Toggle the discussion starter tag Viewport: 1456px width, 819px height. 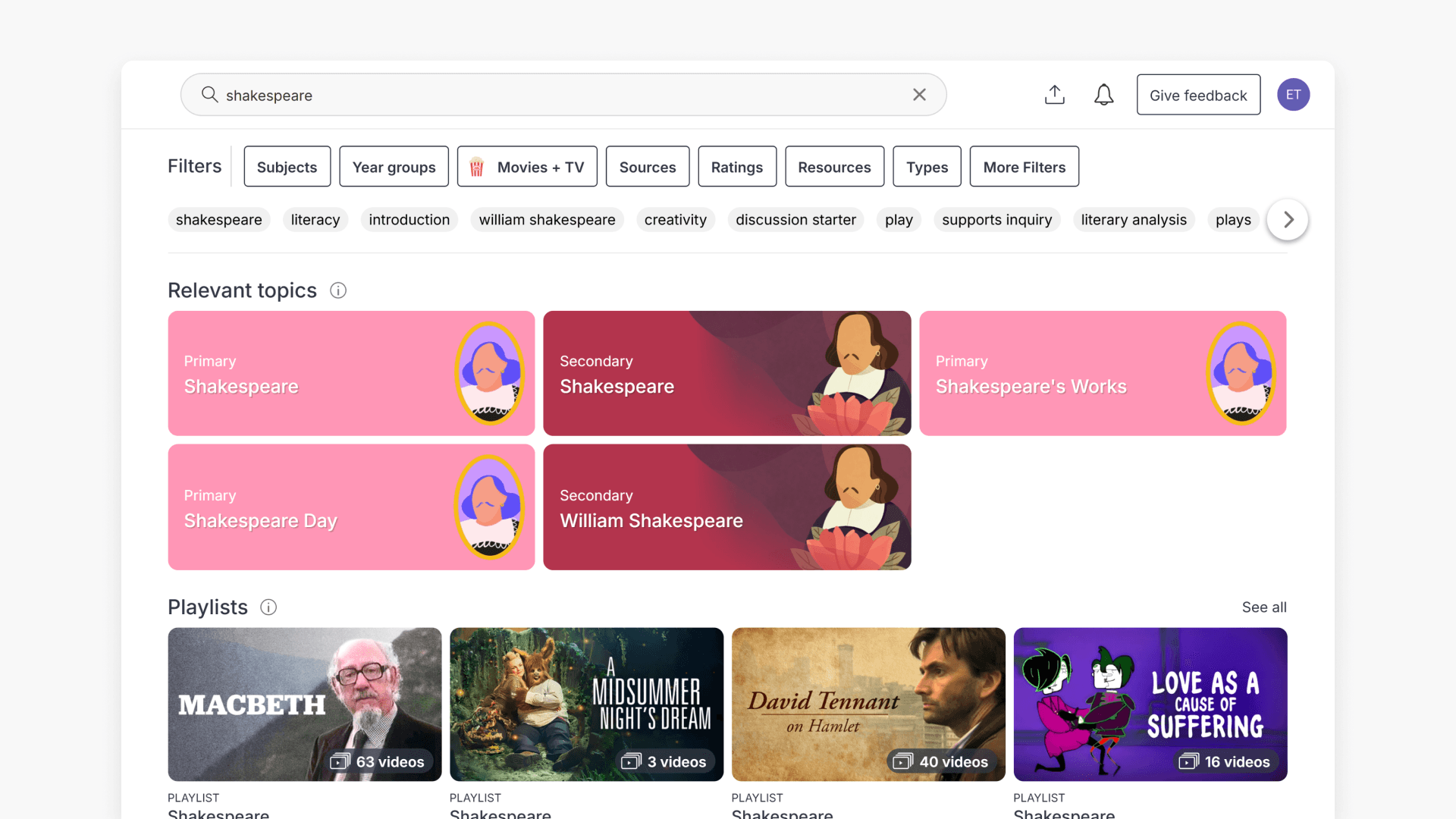[795, 220]
